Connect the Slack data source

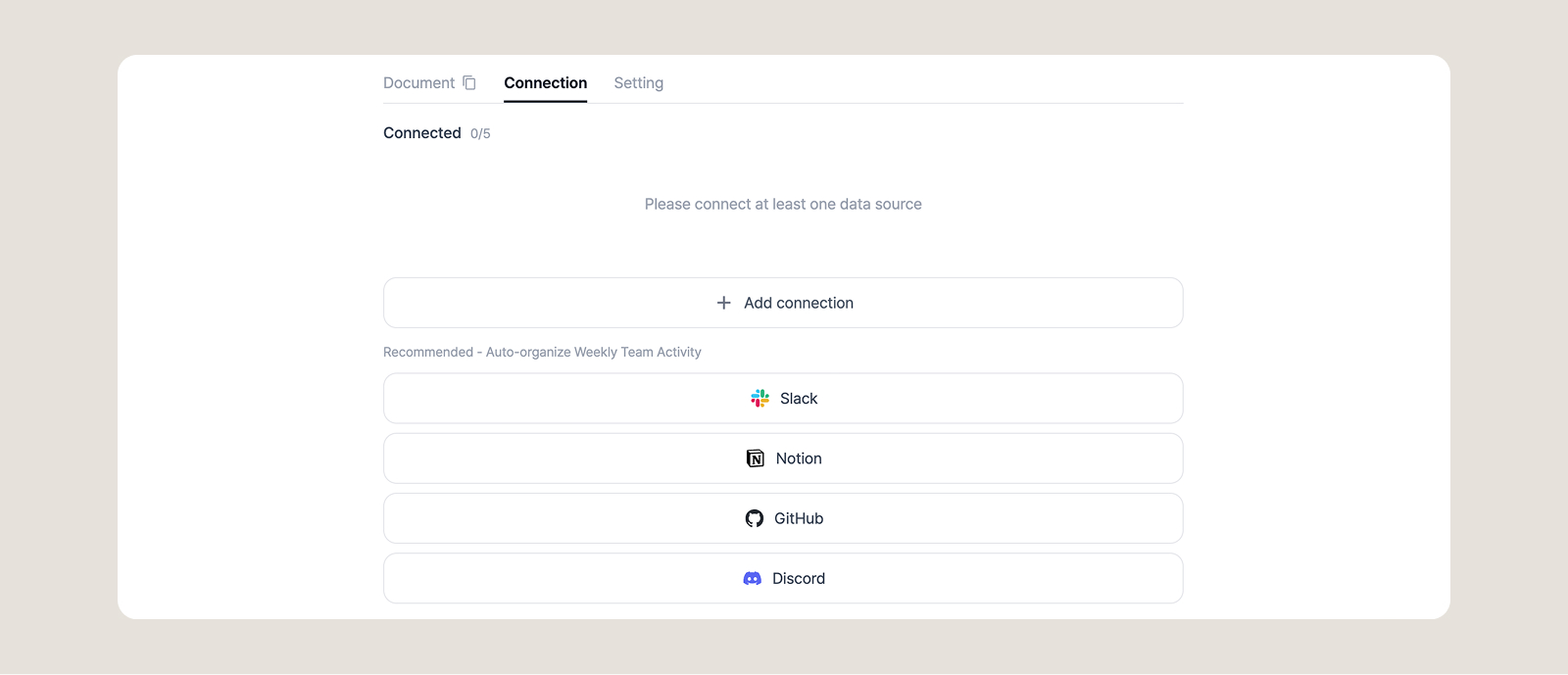click(783, 399)
